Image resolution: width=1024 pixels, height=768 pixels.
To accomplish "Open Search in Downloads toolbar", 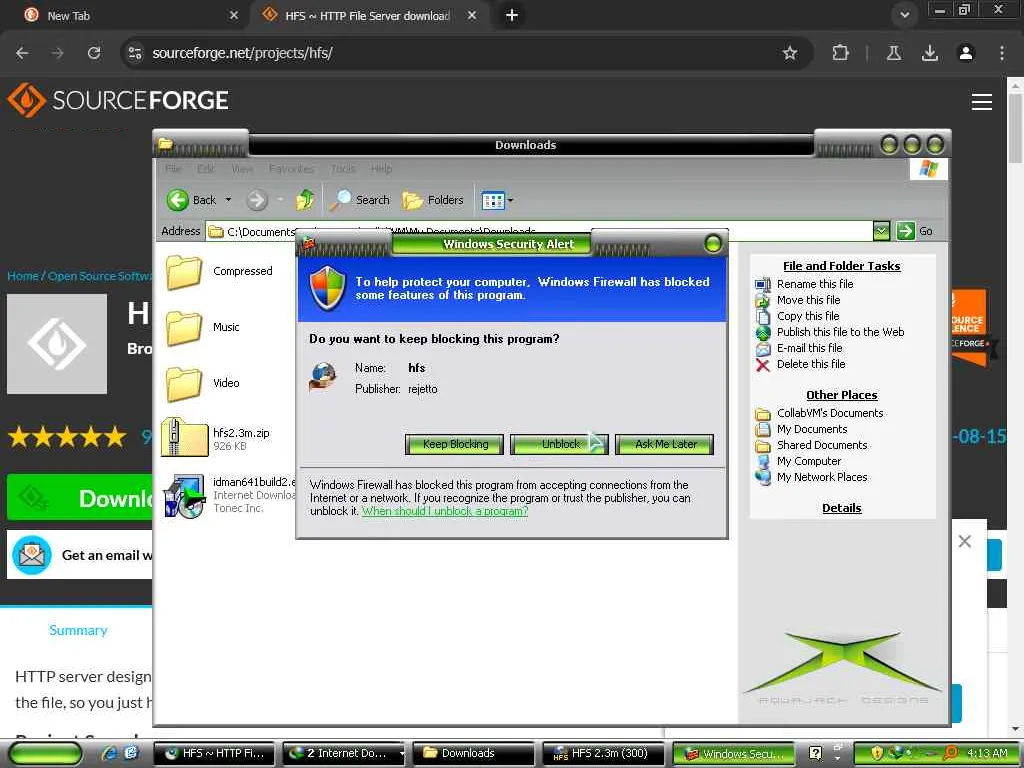I will pyautogui.click(x=360, y=200).
